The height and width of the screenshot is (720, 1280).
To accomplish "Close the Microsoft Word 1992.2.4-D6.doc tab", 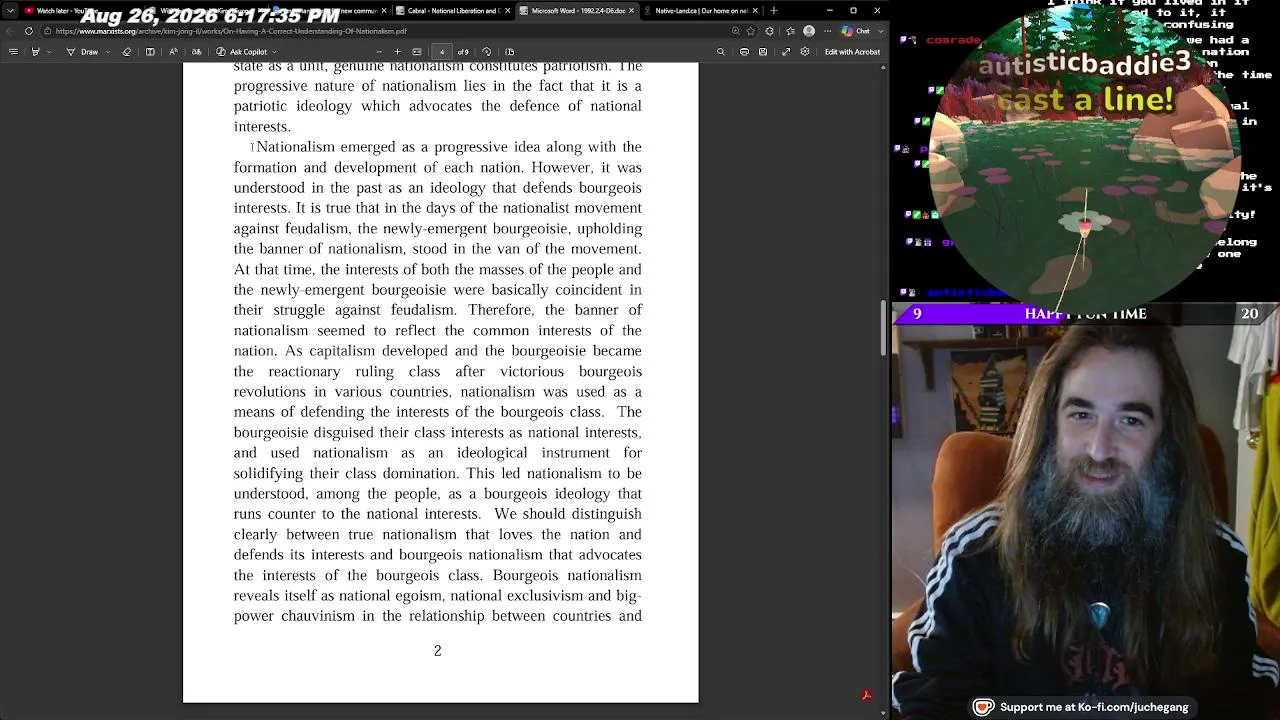I will [631, 10].
